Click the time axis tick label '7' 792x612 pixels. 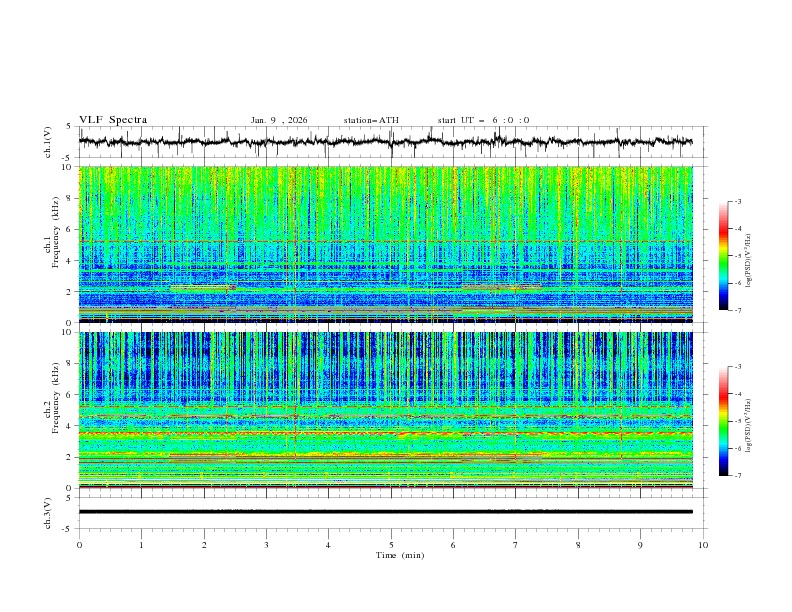[516, 545]
